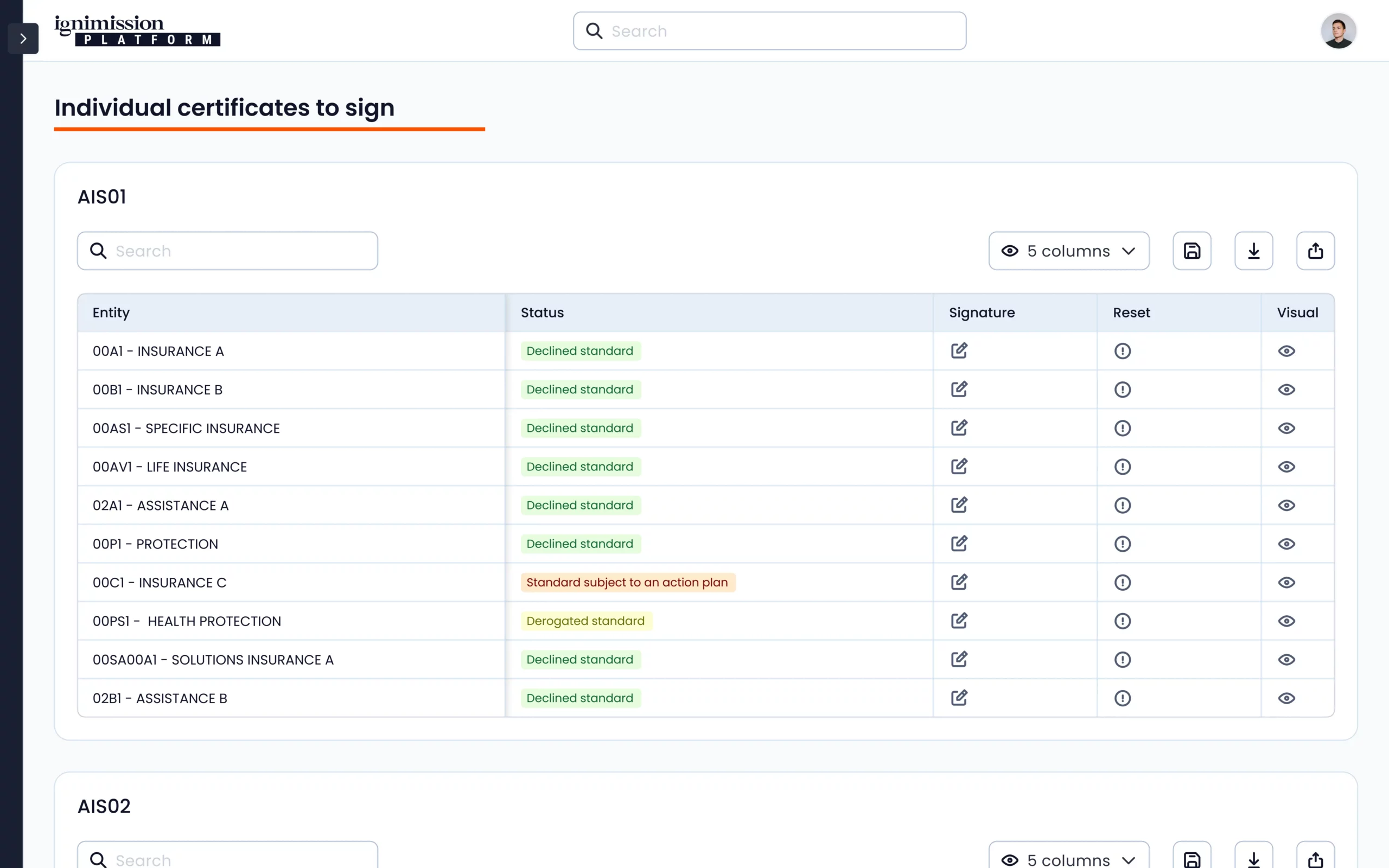The width and height of the screenshot is (1389, 868).
Task: Click the Signature column header
Action: (1015, 312)
